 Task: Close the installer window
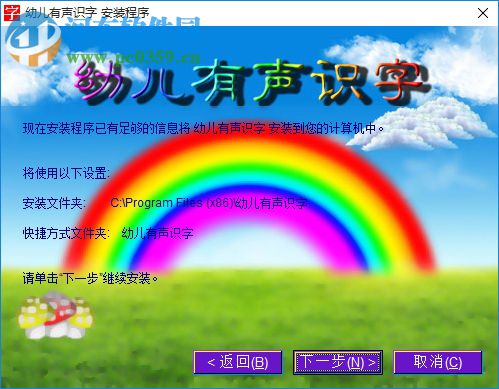click(x=483, y=13)
